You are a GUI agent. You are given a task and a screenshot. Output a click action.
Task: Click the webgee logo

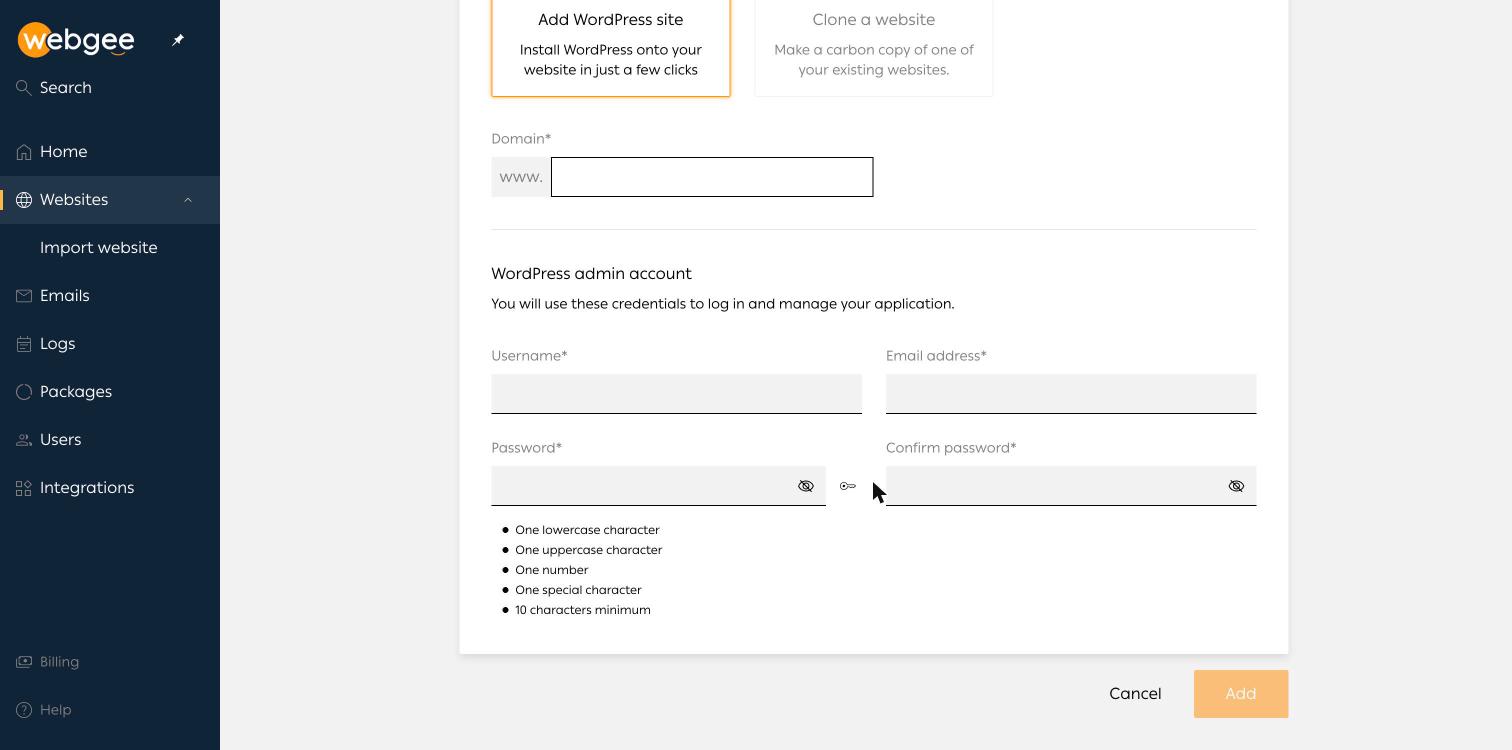[x=76, y=40]
